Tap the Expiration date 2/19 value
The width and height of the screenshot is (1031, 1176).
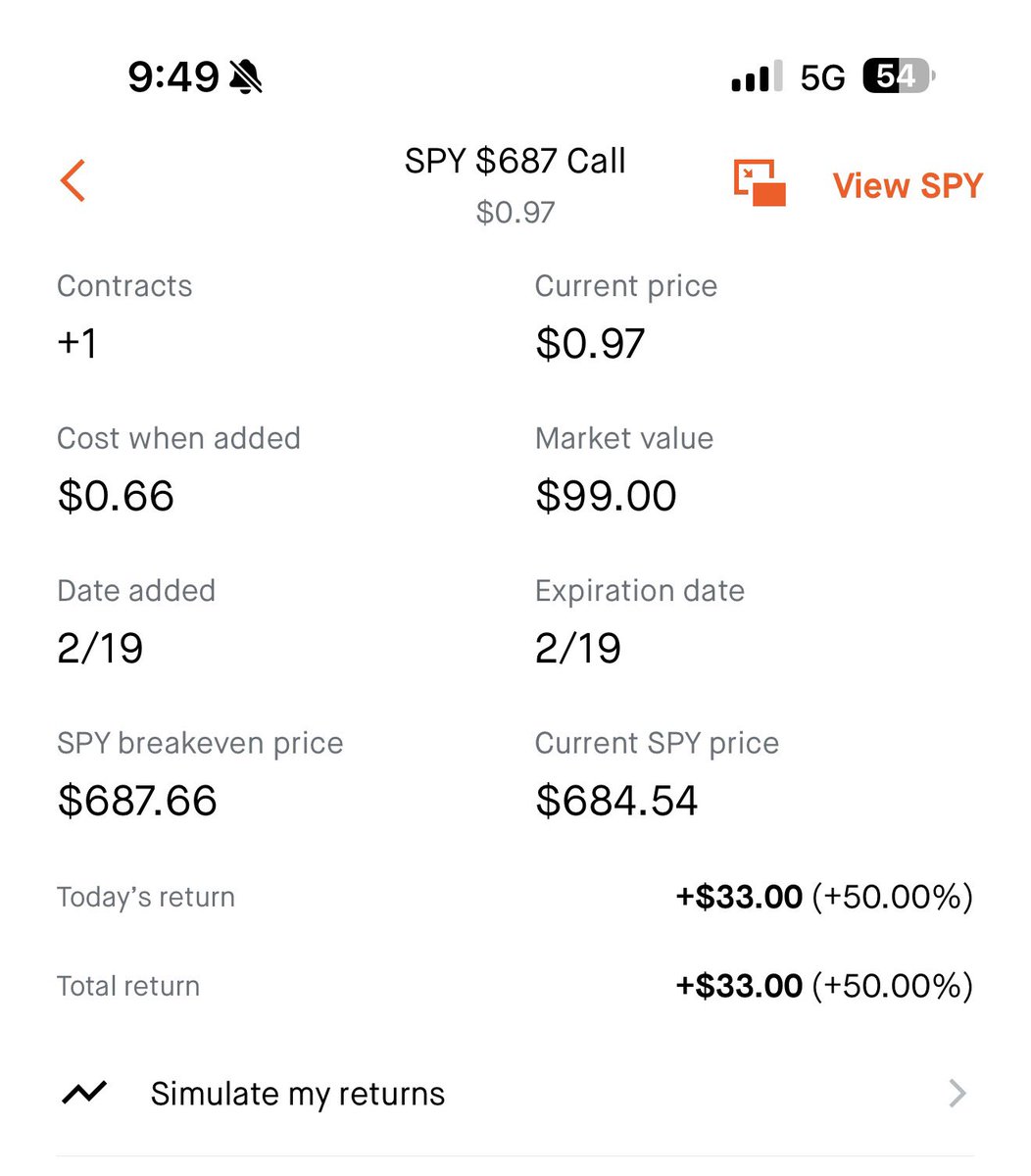click(578, 649)
